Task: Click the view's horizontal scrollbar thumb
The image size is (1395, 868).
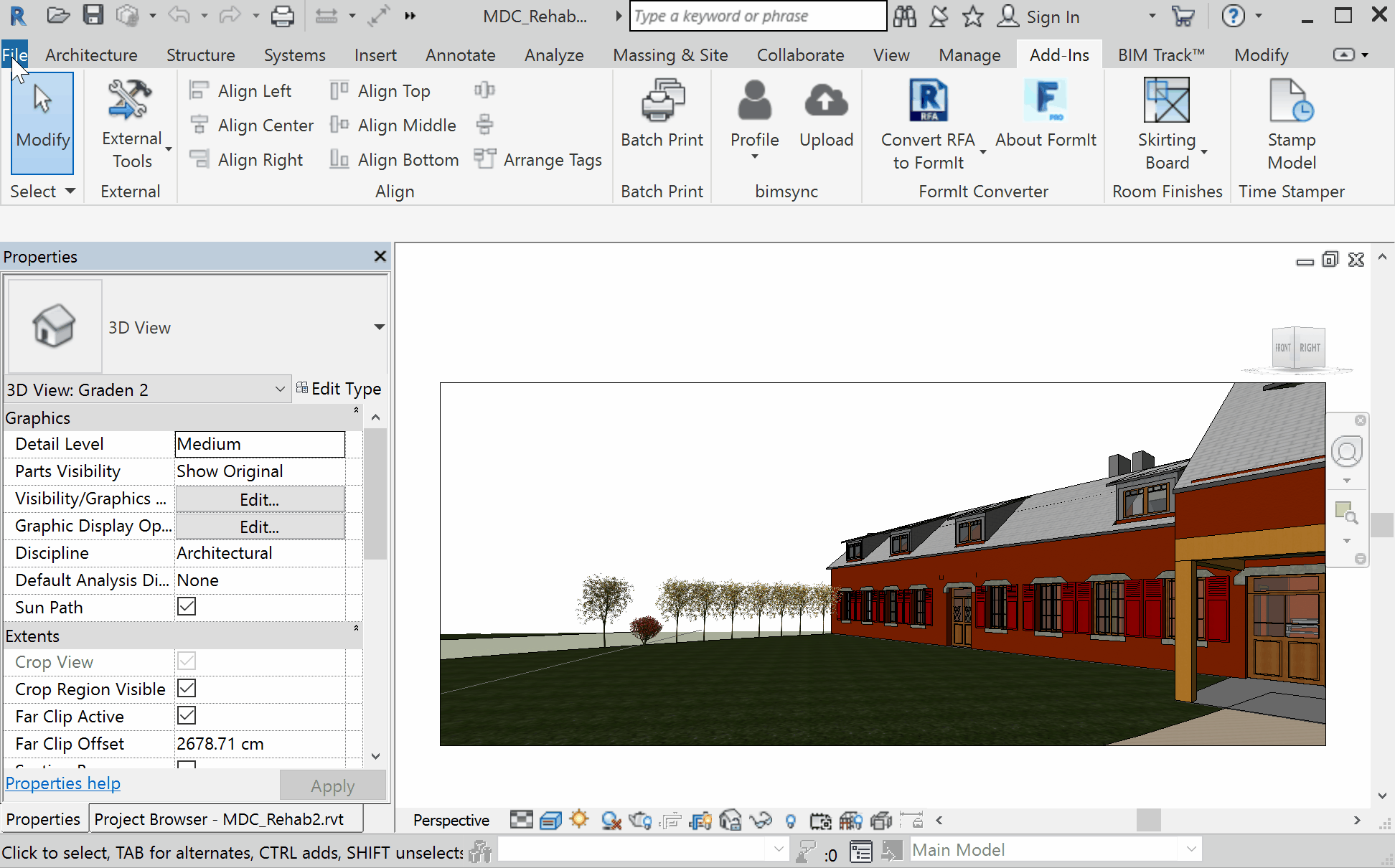Action: [x=1148, y=820]
